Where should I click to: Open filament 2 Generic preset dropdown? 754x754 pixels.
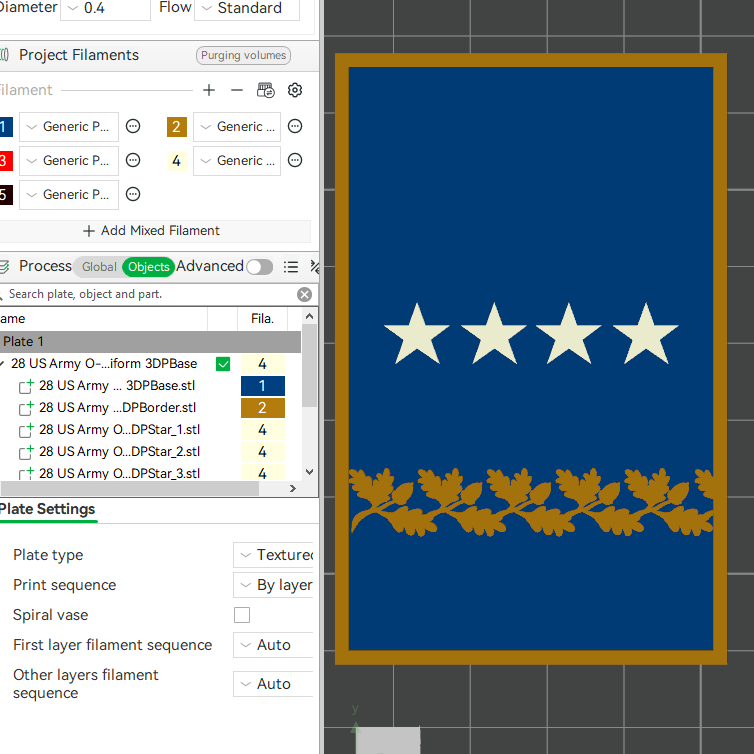[x=237, y=127]
